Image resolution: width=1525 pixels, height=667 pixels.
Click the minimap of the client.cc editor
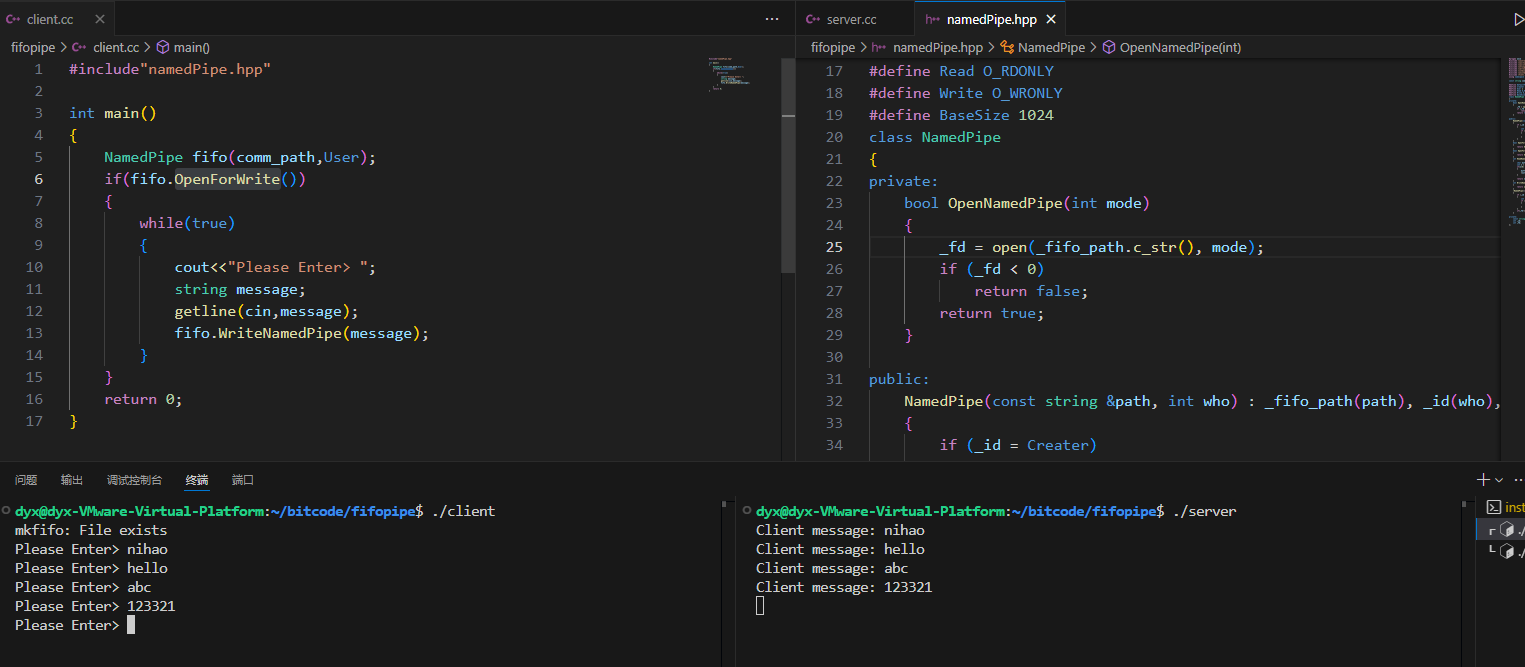coord(731,76)
